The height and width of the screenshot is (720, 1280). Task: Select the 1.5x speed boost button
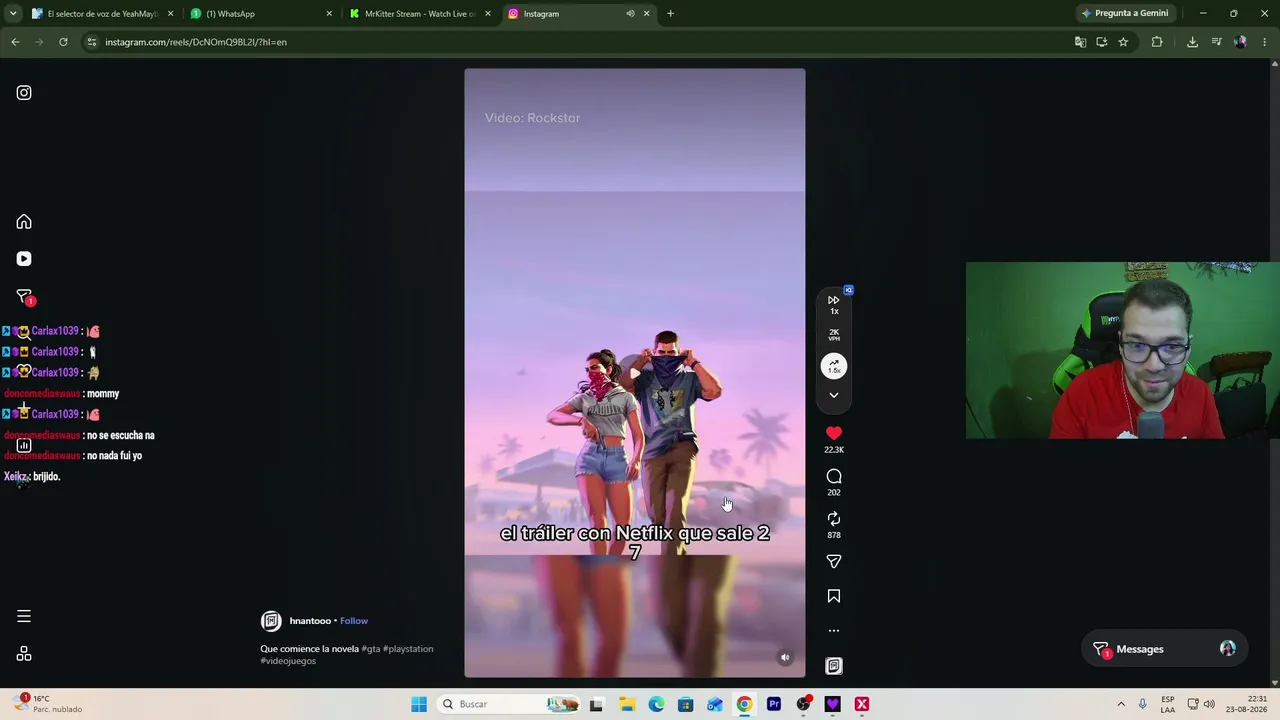click(834, 367)
